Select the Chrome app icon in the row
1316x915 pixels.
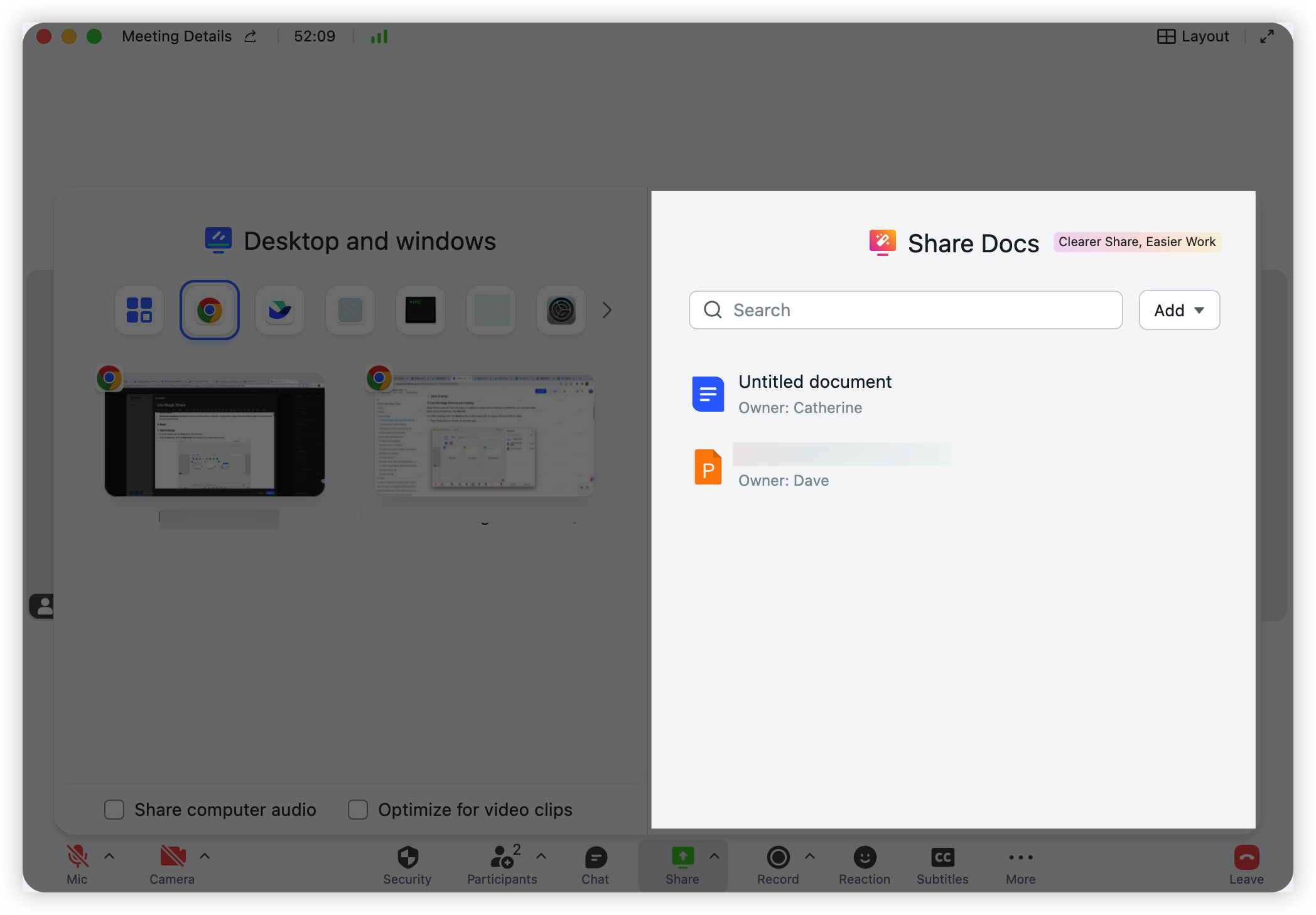pyautogui.click(x=210, y=310)
